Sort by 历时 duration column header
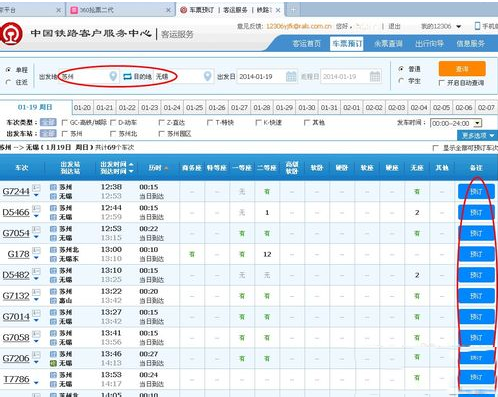 pos(158,168)
